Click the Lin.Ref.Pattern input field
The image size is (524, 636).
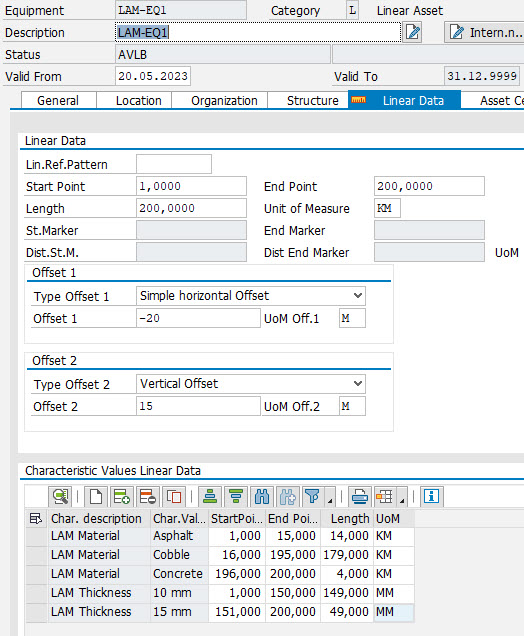tap(174, 164)
